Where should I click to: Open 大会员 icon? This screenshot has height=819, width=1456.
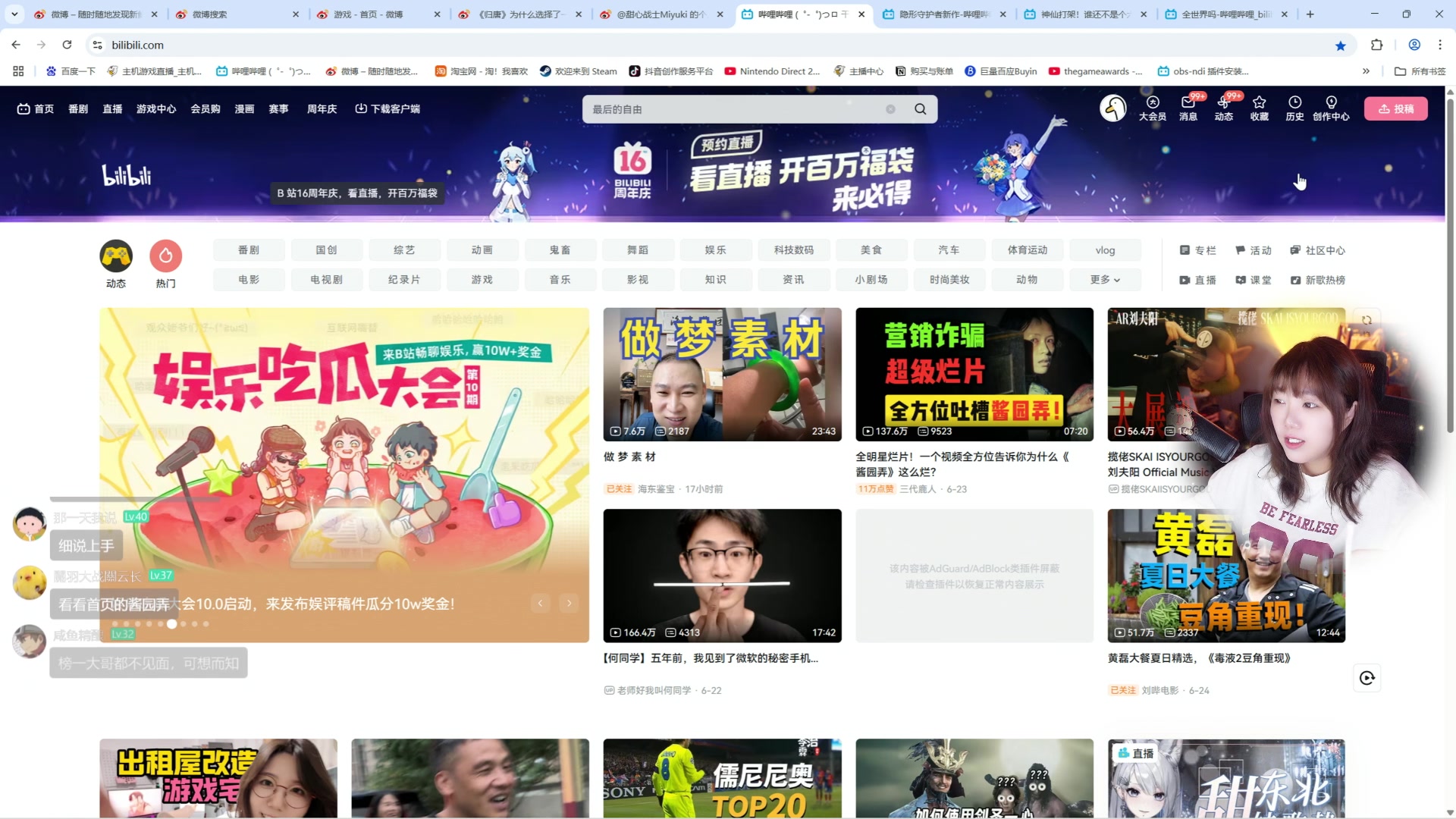click(x=1152, y=108)
